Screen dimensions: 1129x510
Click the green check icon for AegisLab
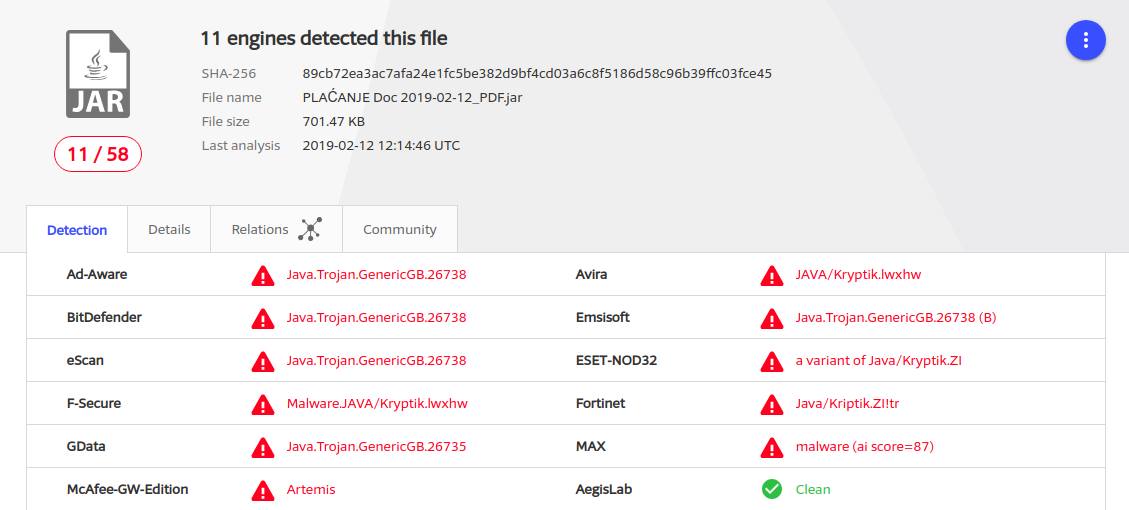coord(772,489)
